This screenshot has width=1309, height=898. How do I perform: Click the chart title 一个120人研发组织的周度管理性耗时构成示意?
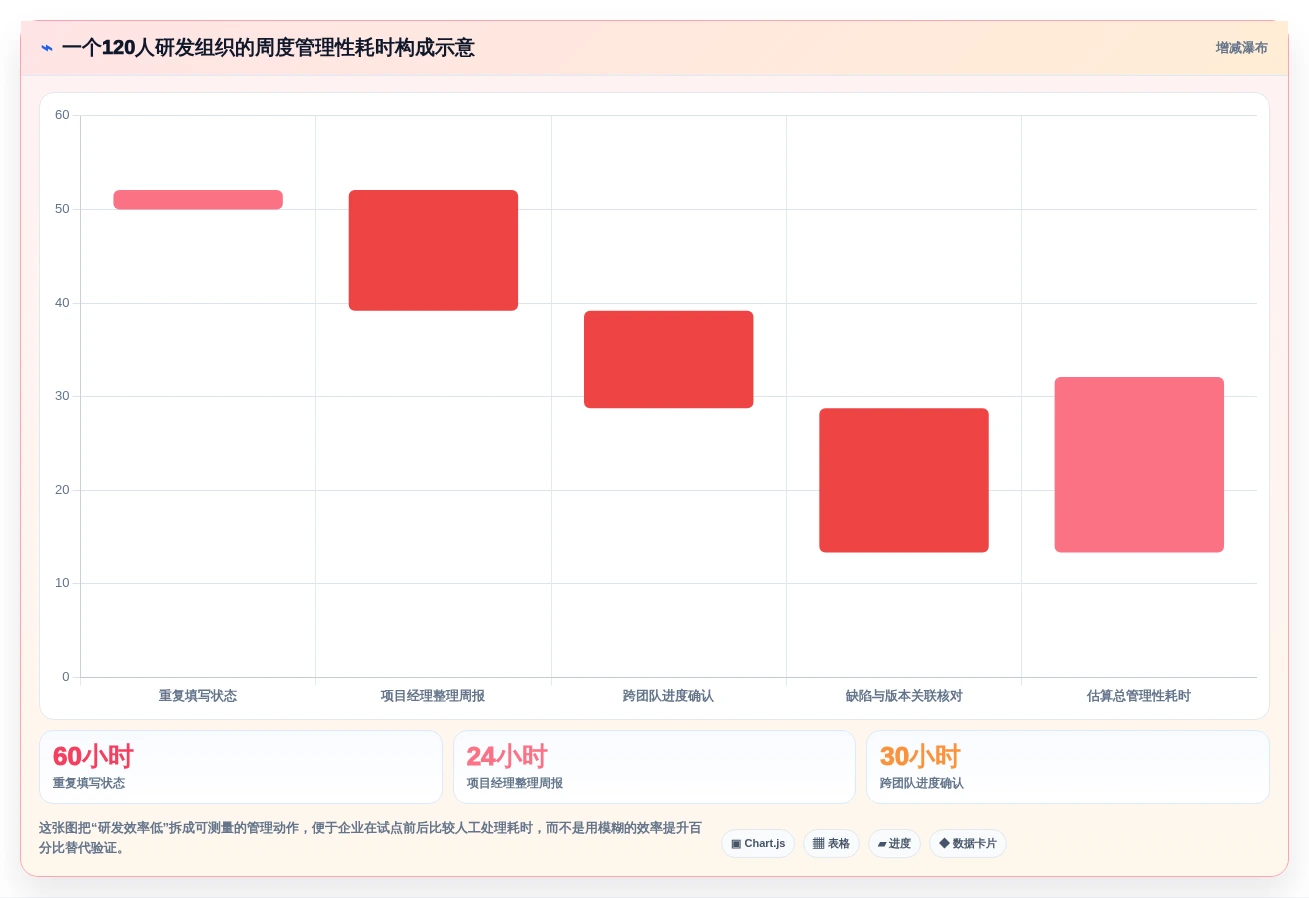268,48
